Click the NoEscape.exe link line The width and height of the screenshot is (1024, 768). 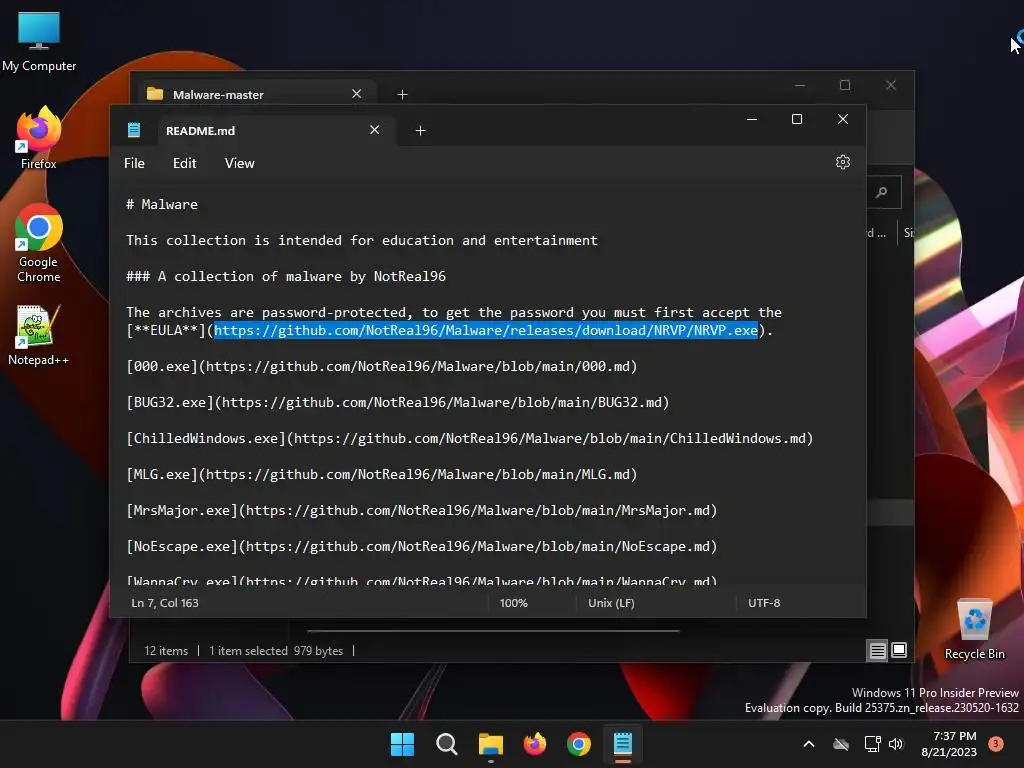[x=422, y=546]
